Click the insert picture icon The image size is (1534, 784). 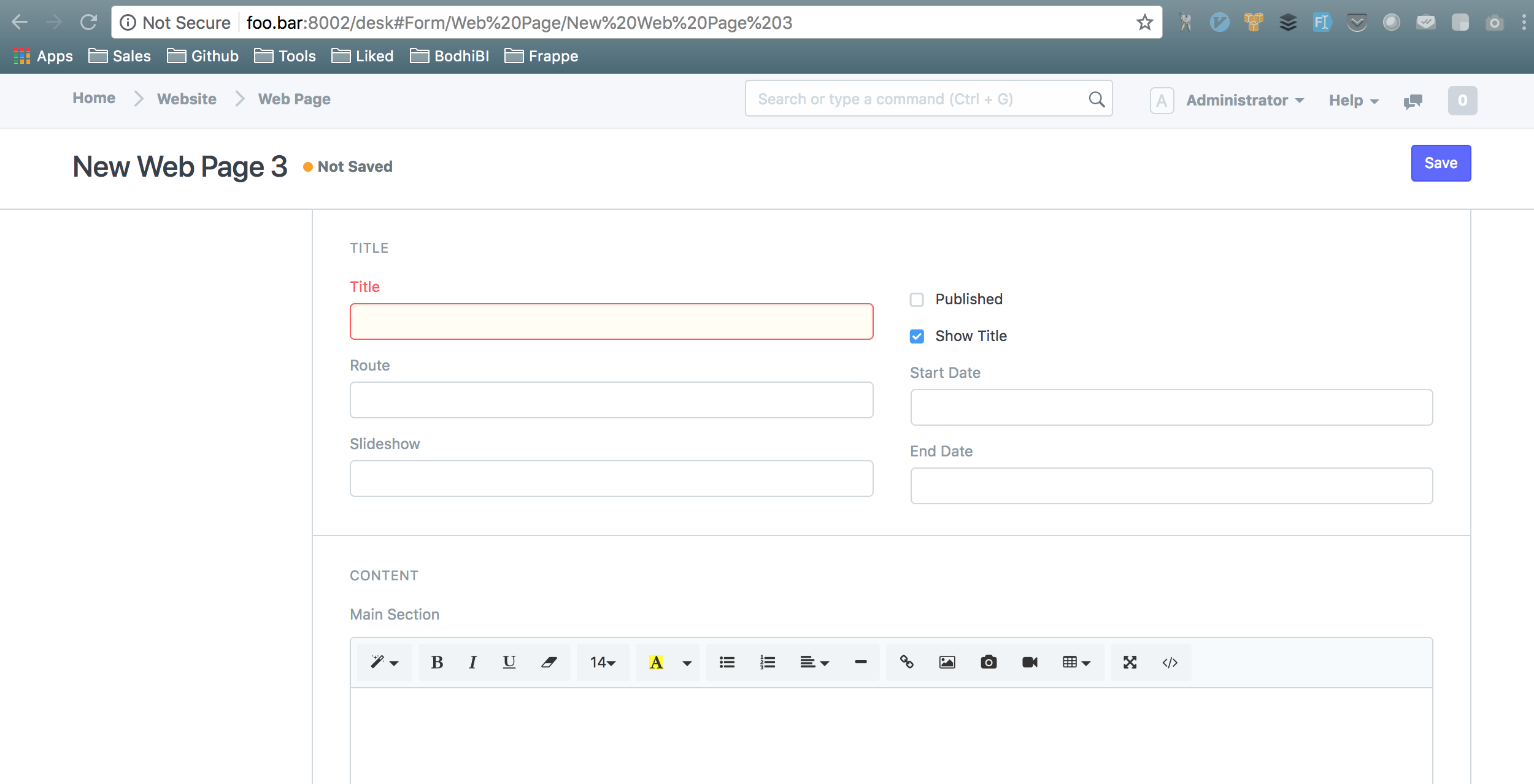click(x=947, y=663)
